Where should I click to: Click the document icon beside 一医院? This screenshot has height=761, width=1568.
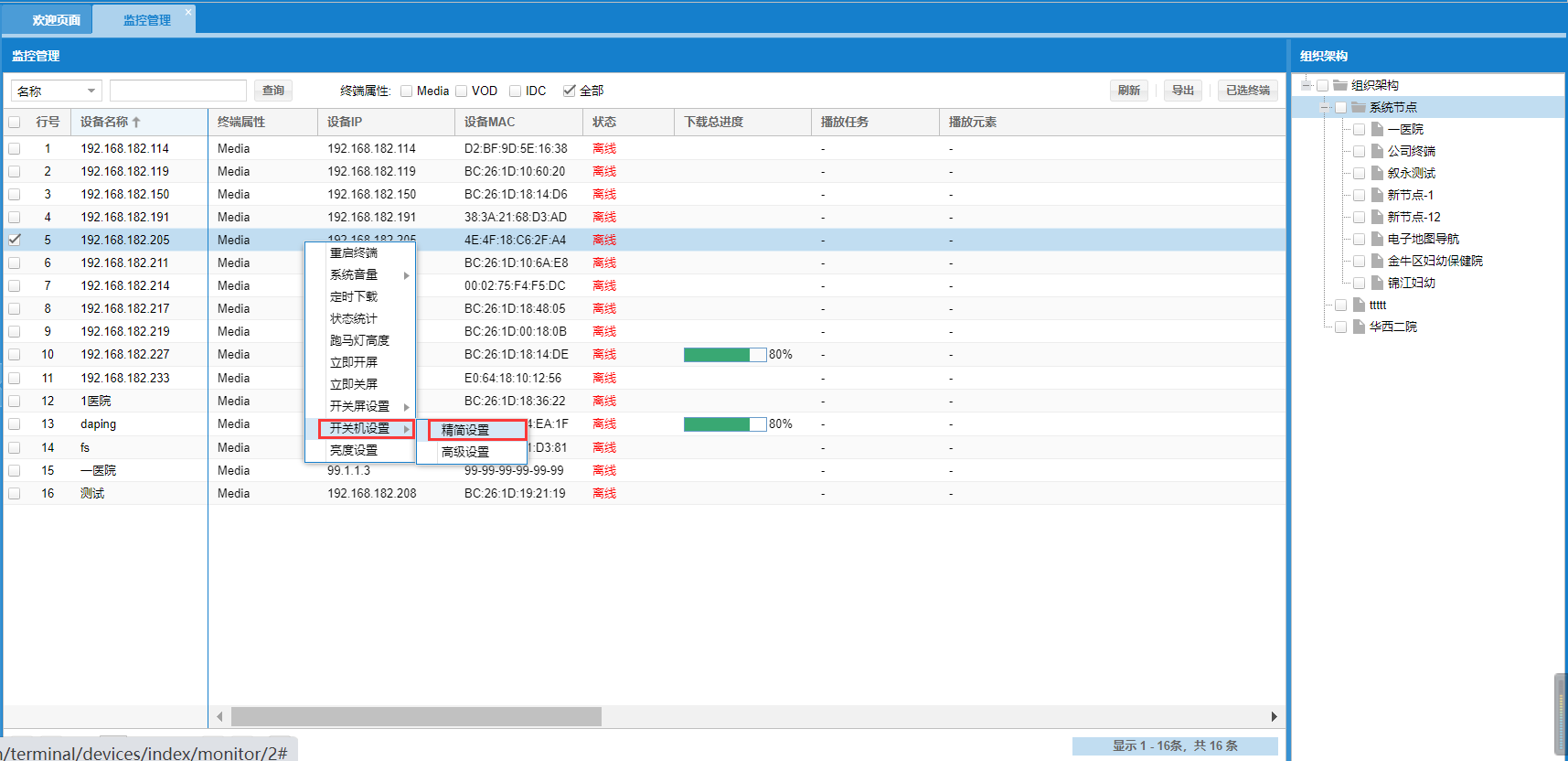coord(1377,129)
